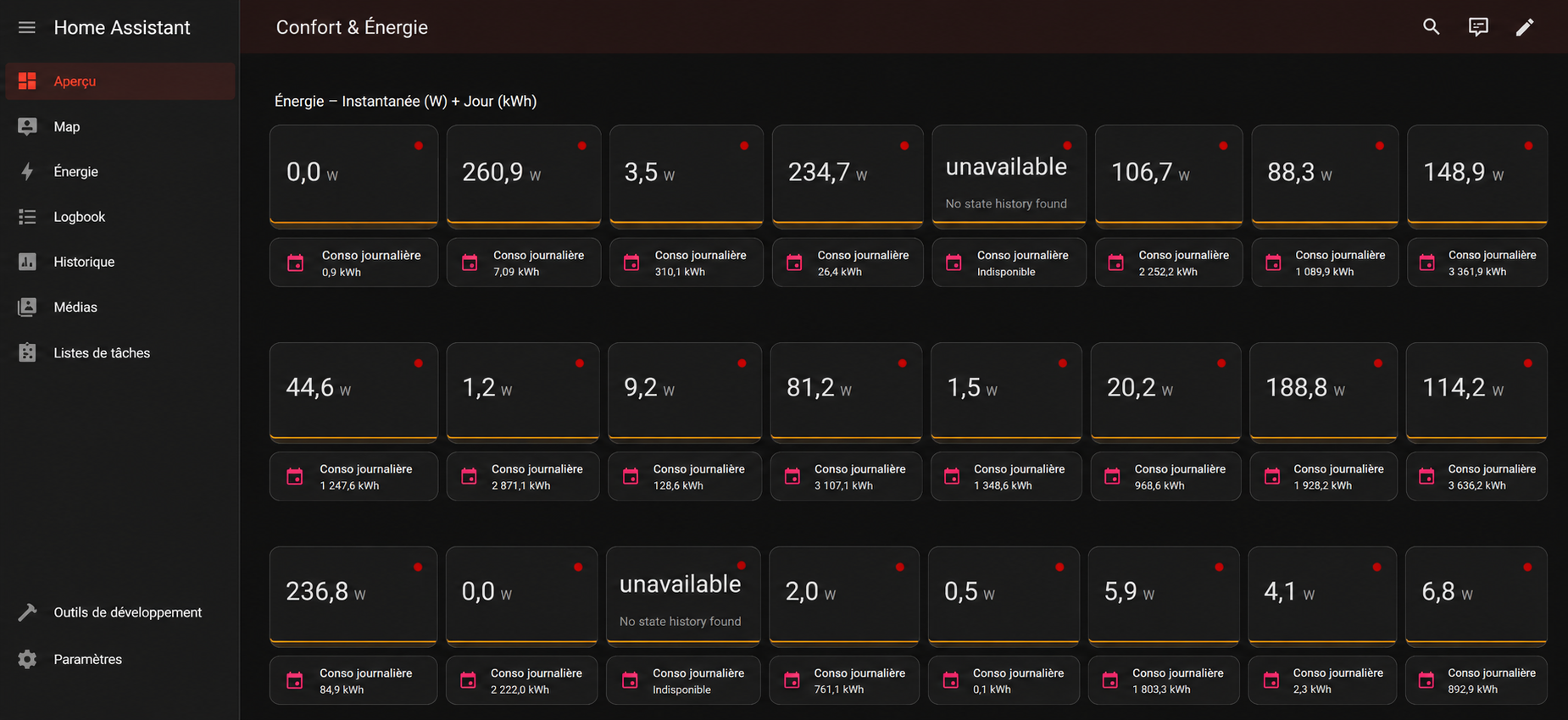Open the 5,9 W sensor card
The height and width of the screenshot is (720, 1568).
click(1164, 596)
